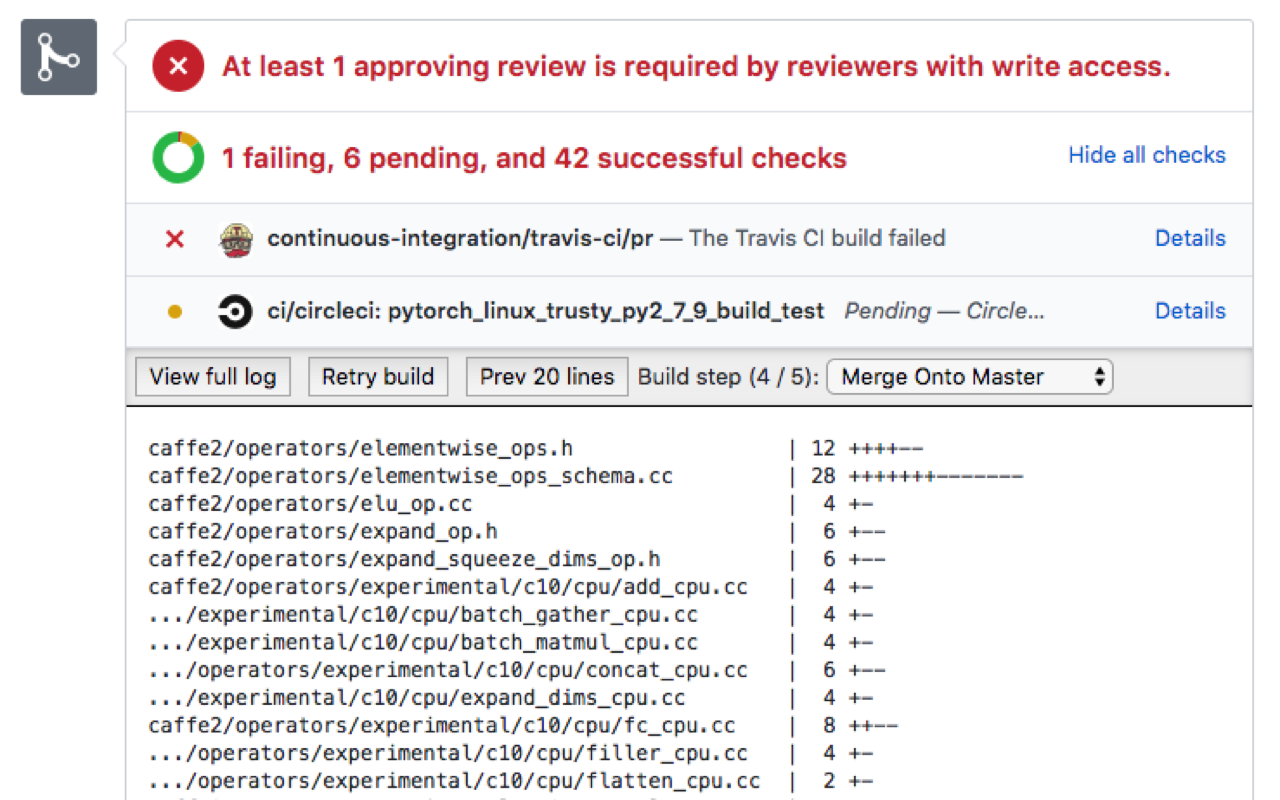Click the Travis CI avatar icon
Viewport: 1280px width, 800px height.
pos(235,240)
